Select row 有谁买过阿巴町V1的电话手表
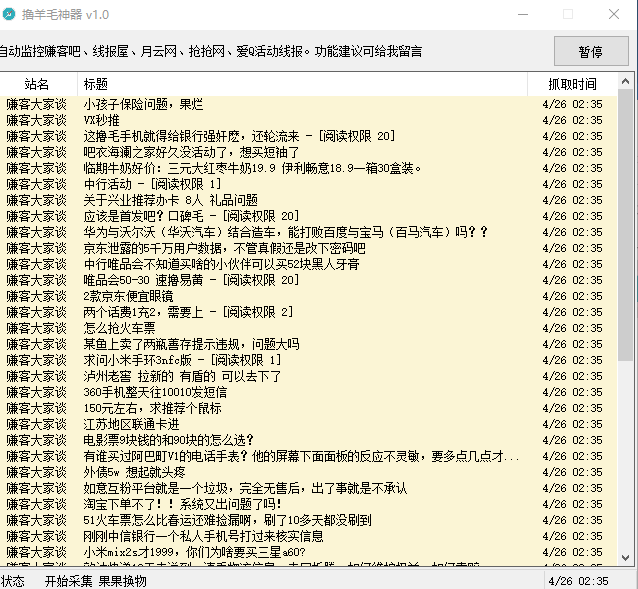Image resolution: width=638 pixels, height=589 pixels. click(x=308, y=456)
